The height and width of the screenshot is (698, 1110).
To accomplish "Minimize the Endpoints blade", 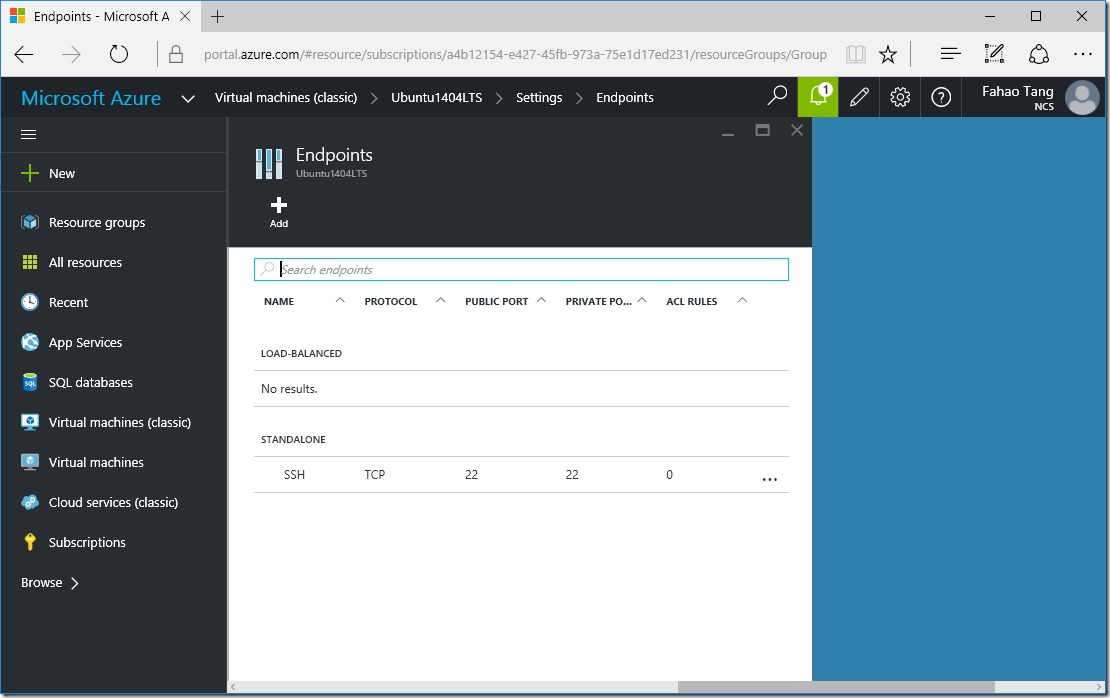I will click(x=728, y=135).
